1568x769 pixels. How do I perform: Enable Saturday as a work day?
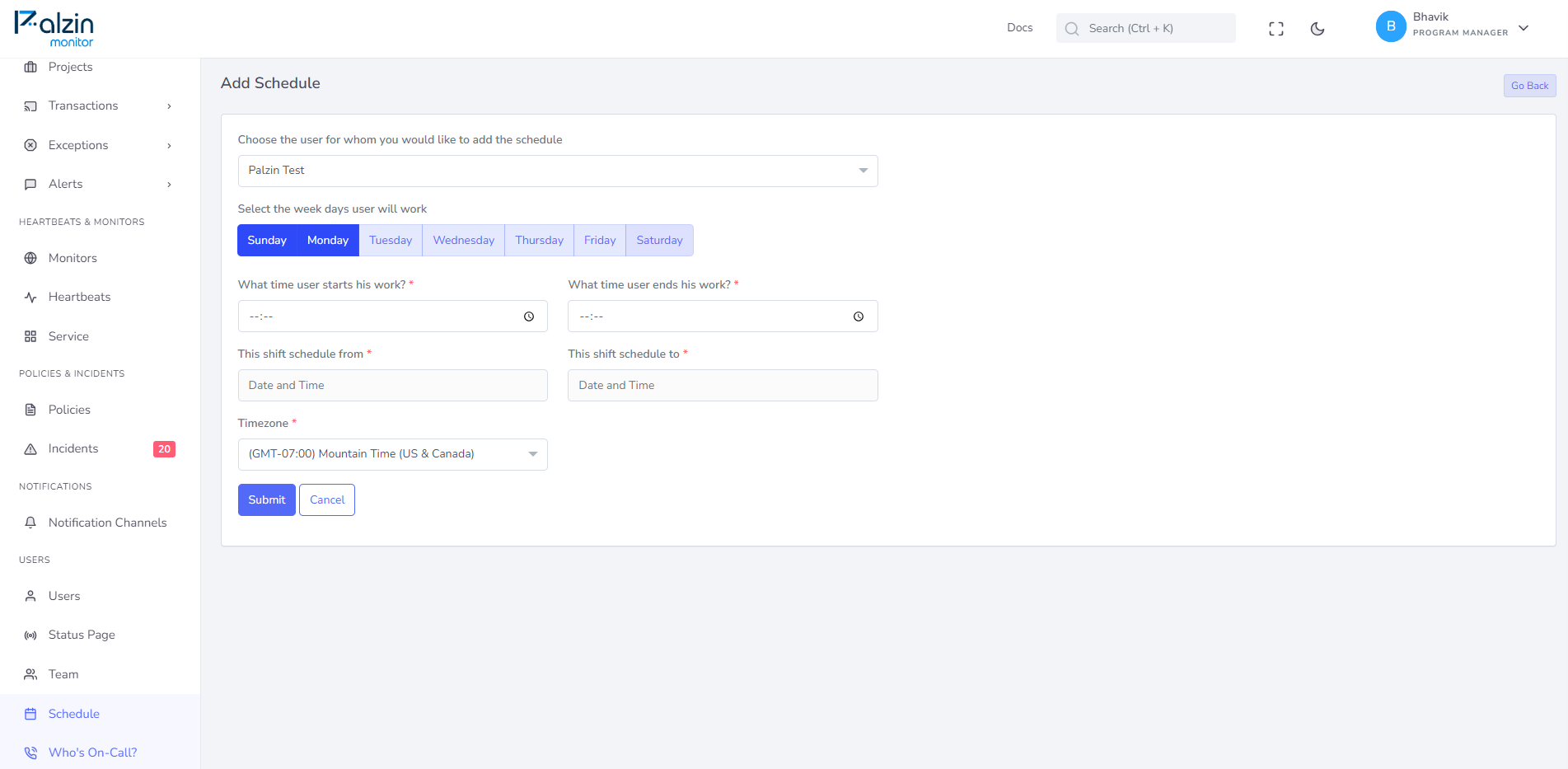click(x=659, y=241)
